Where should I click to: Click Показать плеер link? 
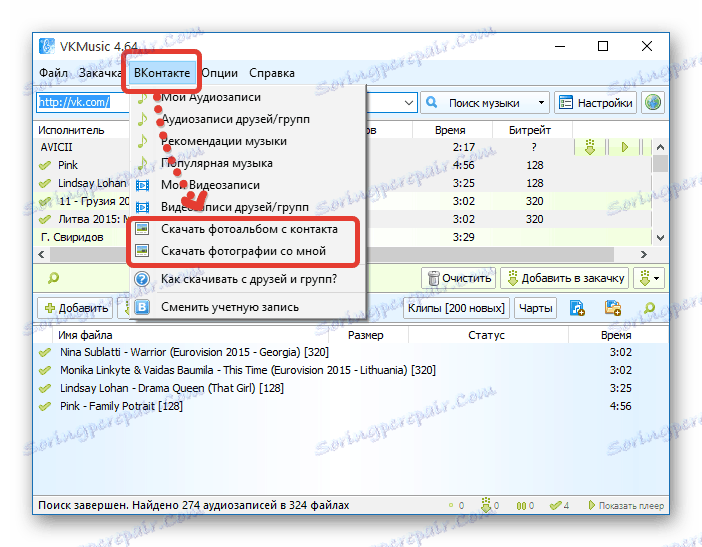626,505
